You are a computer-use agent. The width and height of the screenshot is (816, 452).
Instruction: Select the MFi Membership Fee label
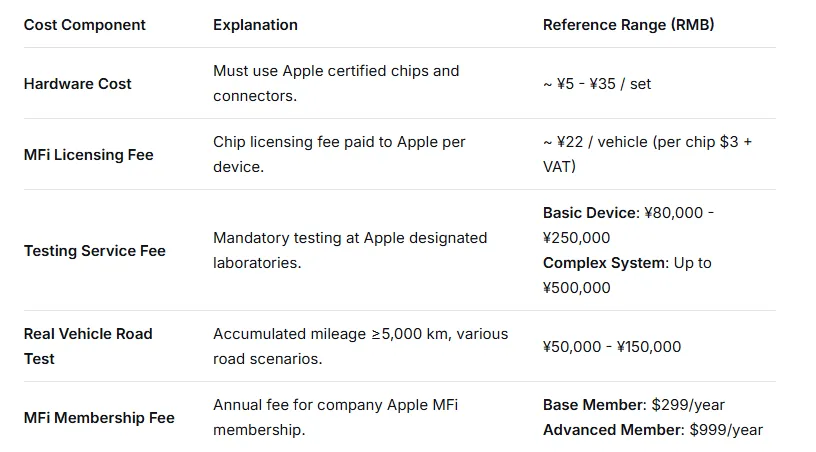99,418
